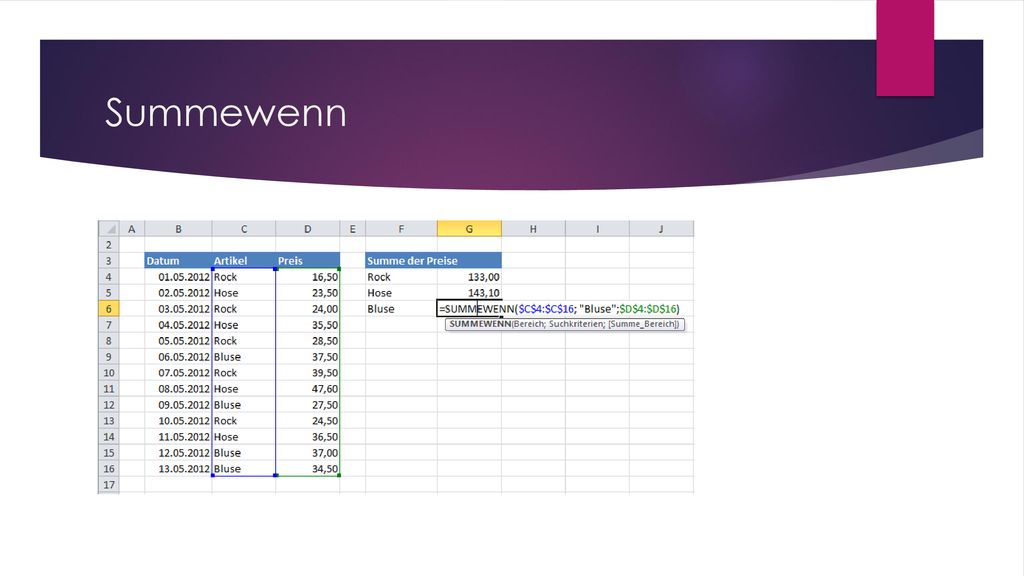Click Hose in Artikel row 14
Viewport: 1024px width, 576px height.
point(244,437)
